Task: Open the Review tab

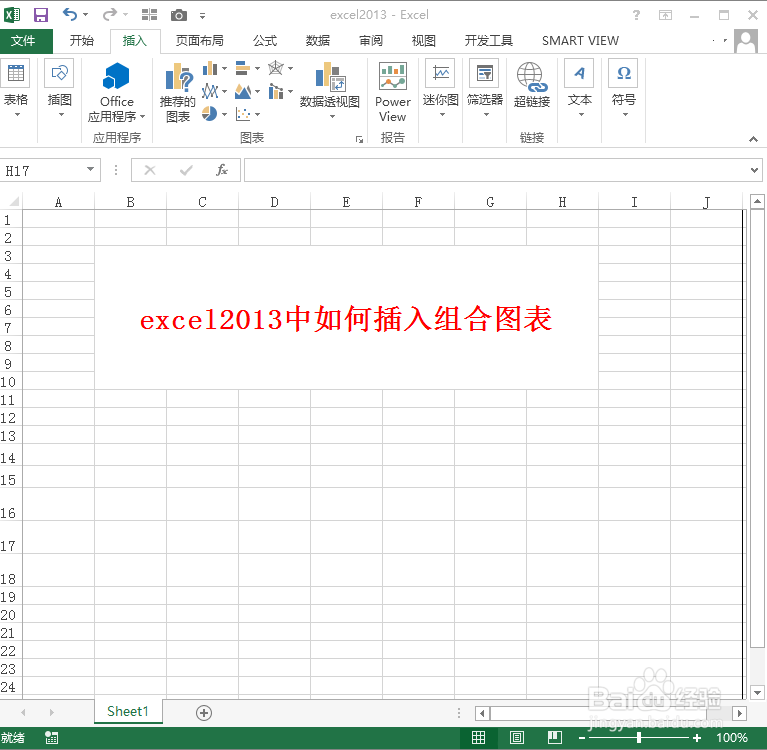Action: coord(371,41)
